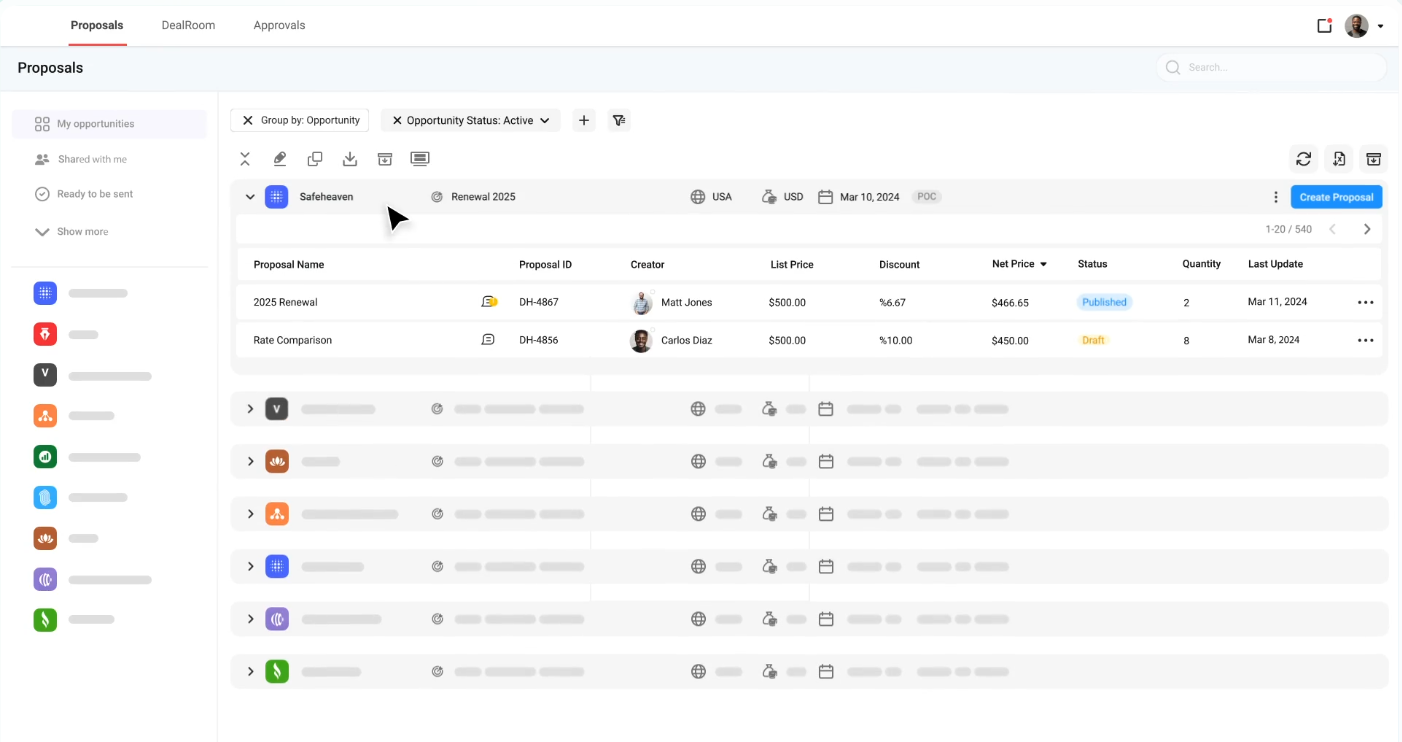Remove the Group by: Opportunity filter chip

pyautogui.click(x=248, y=120)
